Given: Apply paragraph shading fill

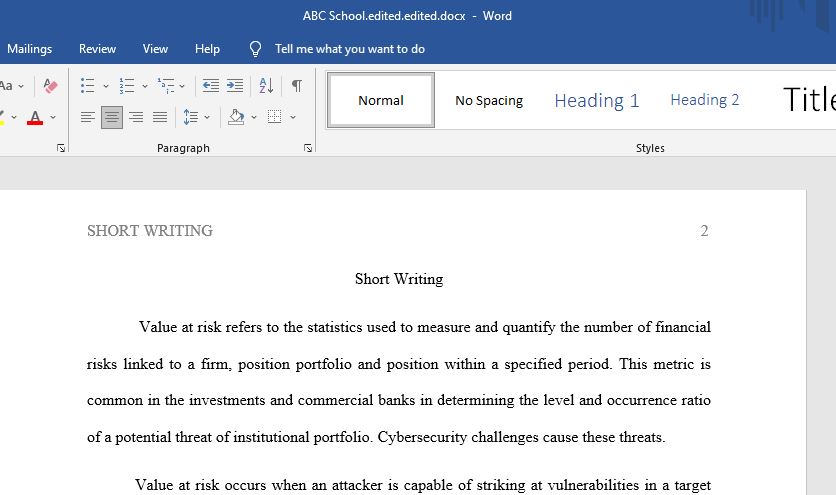Looking at the screenshot, I should coord(236,117).
